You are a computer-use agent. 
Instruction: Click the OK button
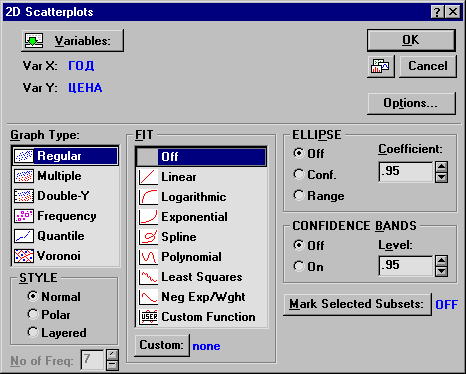(411, 40)
